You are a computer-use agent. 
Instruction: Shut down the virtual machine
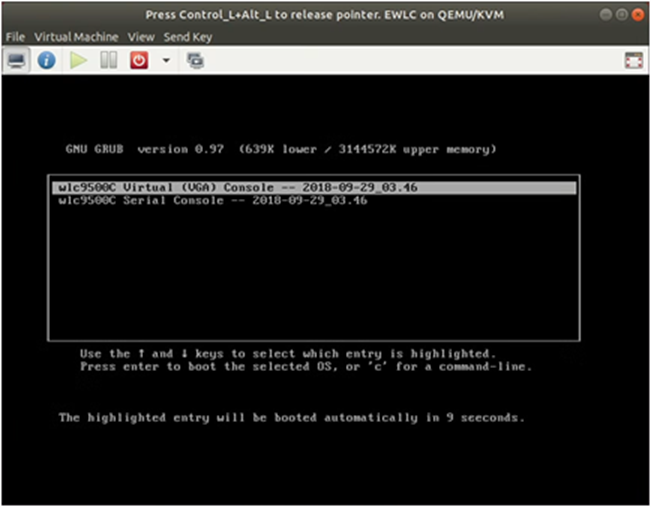139,61
